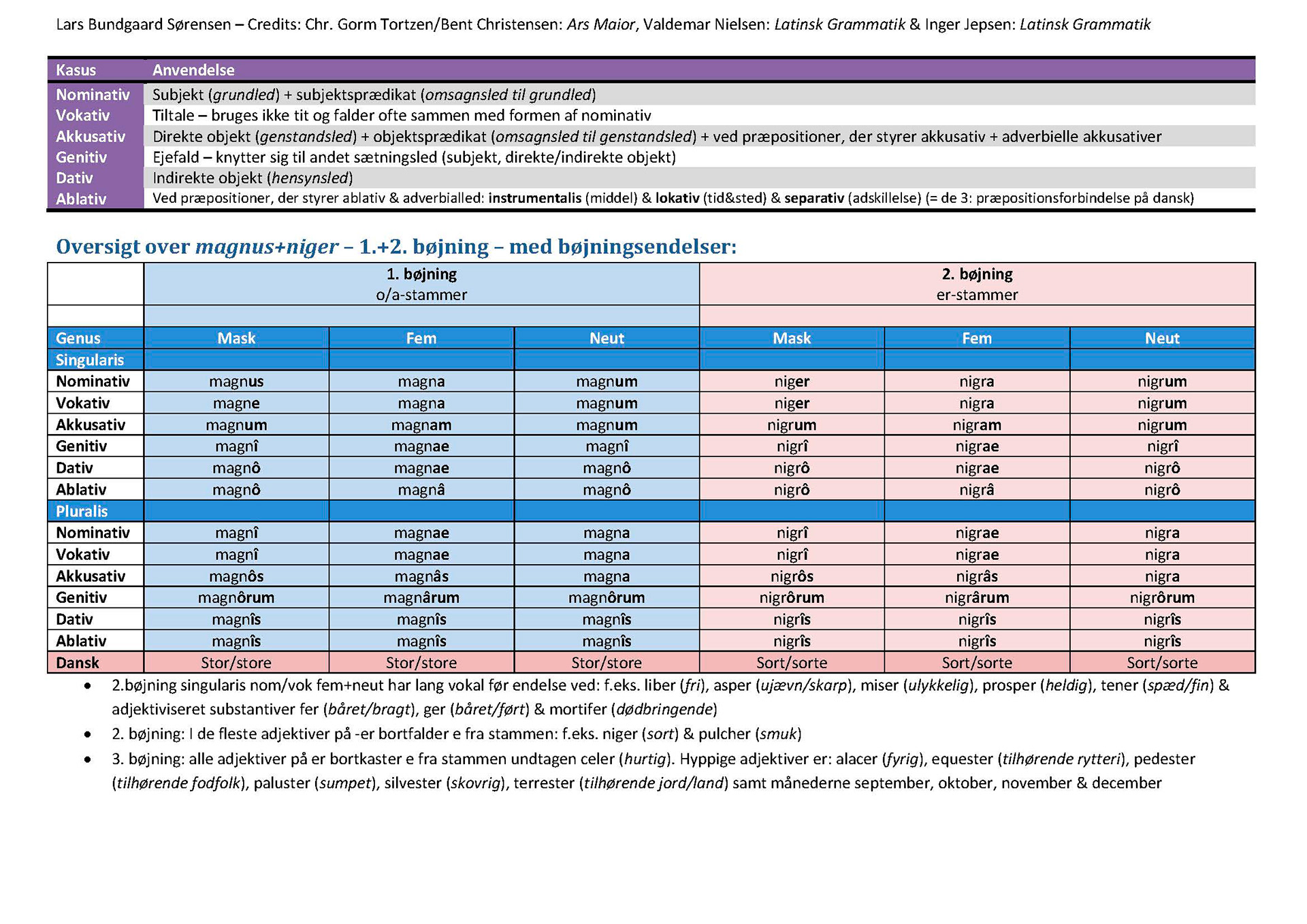Click the word 'magnus' in the table

[x=236, y=382]
